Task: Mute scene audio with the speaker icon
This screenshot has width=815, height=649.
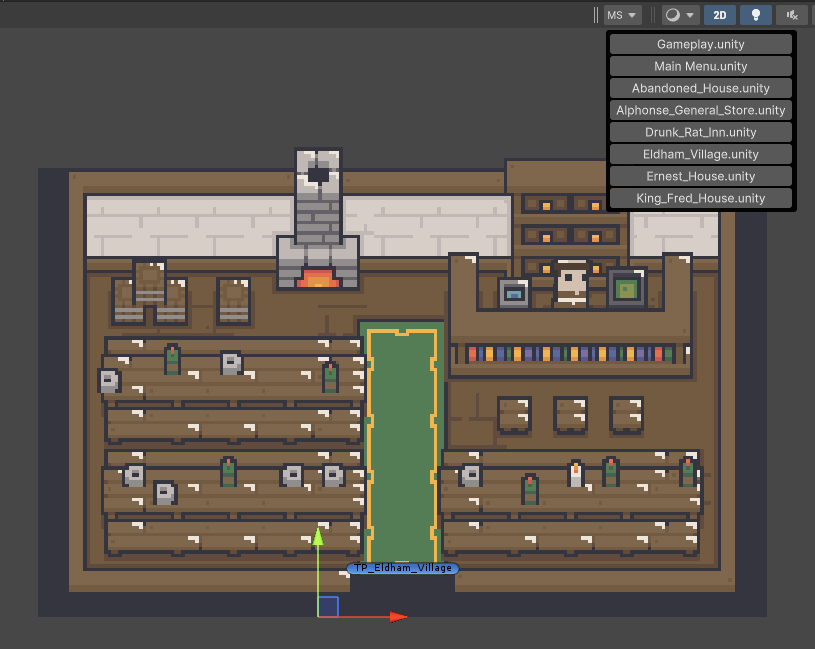Action: (x=789, y=14)
